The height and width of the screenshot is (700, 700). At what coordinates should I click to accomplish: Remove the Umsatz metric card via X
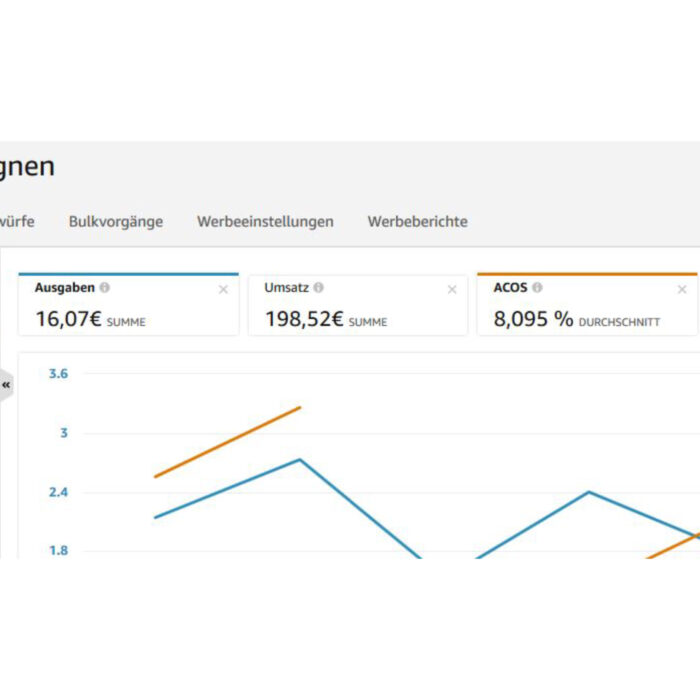point(452,290)
